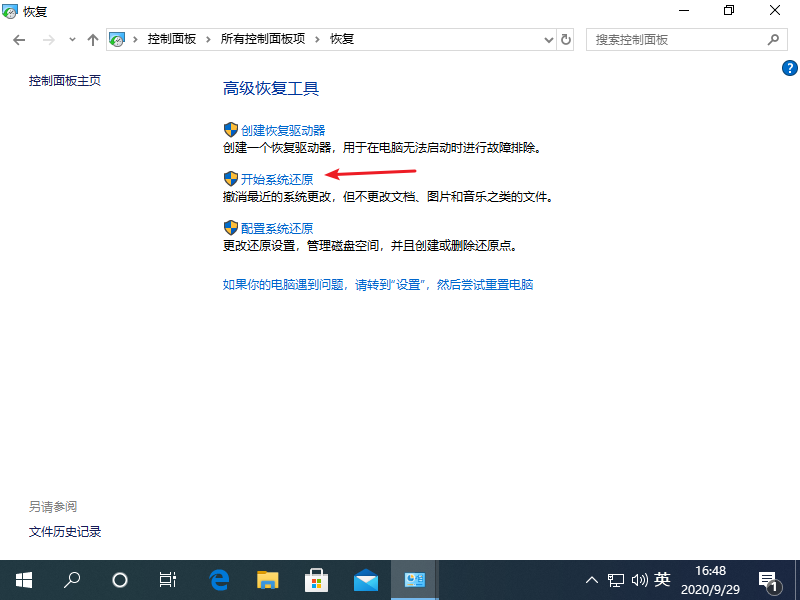Navigate up using the Up arrow icon
Image resolution: width=800 pixels, height=600 pixels.
point(93,39)
